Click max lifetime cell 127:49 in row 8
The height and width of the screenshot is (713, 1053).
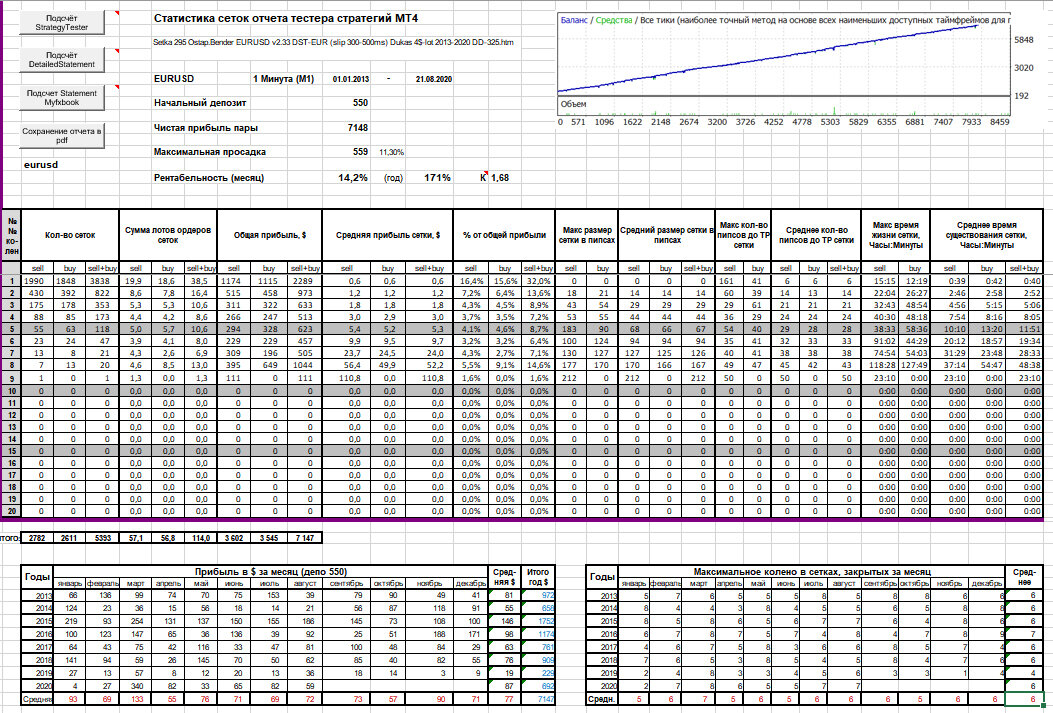pyautogui.click(x=914, y=365)
